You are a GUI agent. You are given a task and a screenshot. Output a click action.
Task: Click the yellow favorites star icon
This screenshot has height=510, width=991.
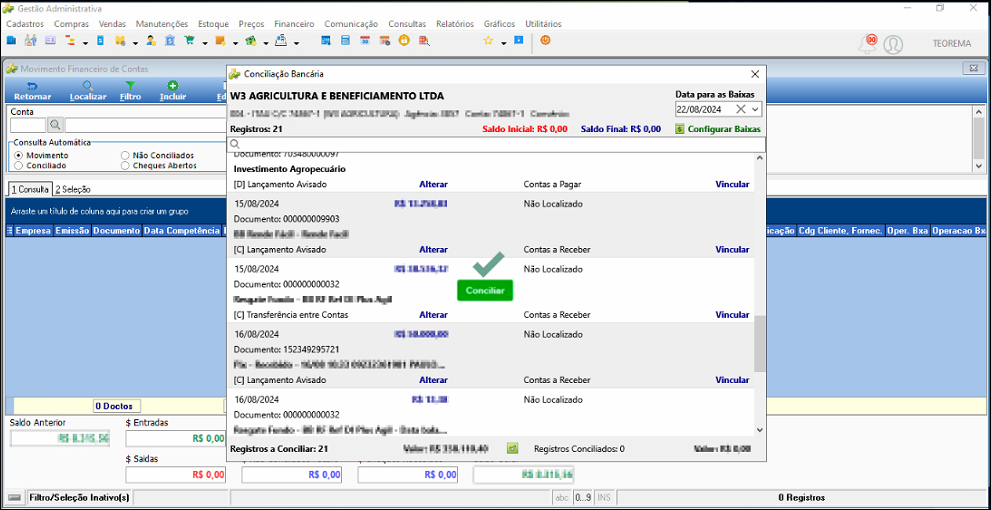click(x=488, y=40)
